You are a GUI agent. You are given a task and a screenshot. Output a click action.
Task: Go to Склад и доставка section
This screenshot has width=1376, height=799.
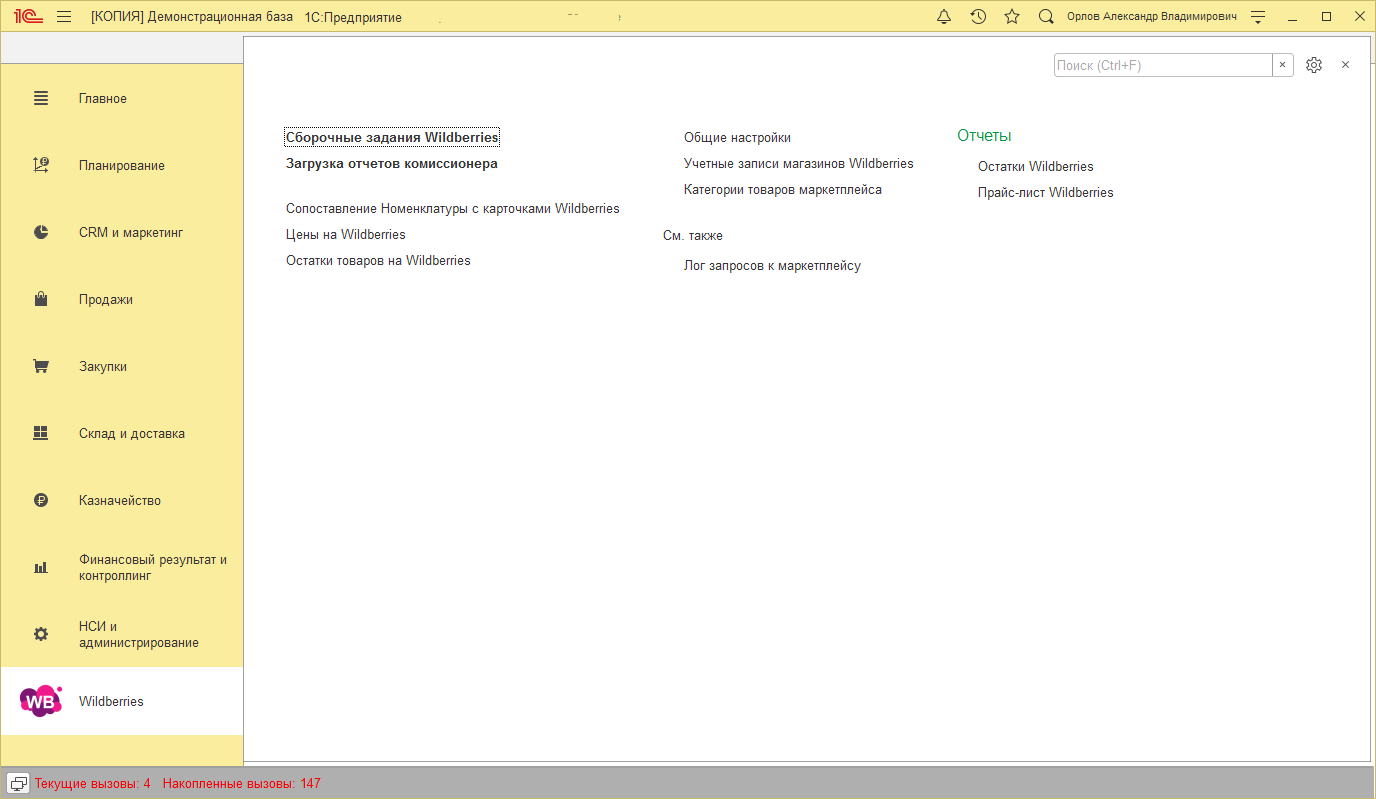[x=131, y=434]
